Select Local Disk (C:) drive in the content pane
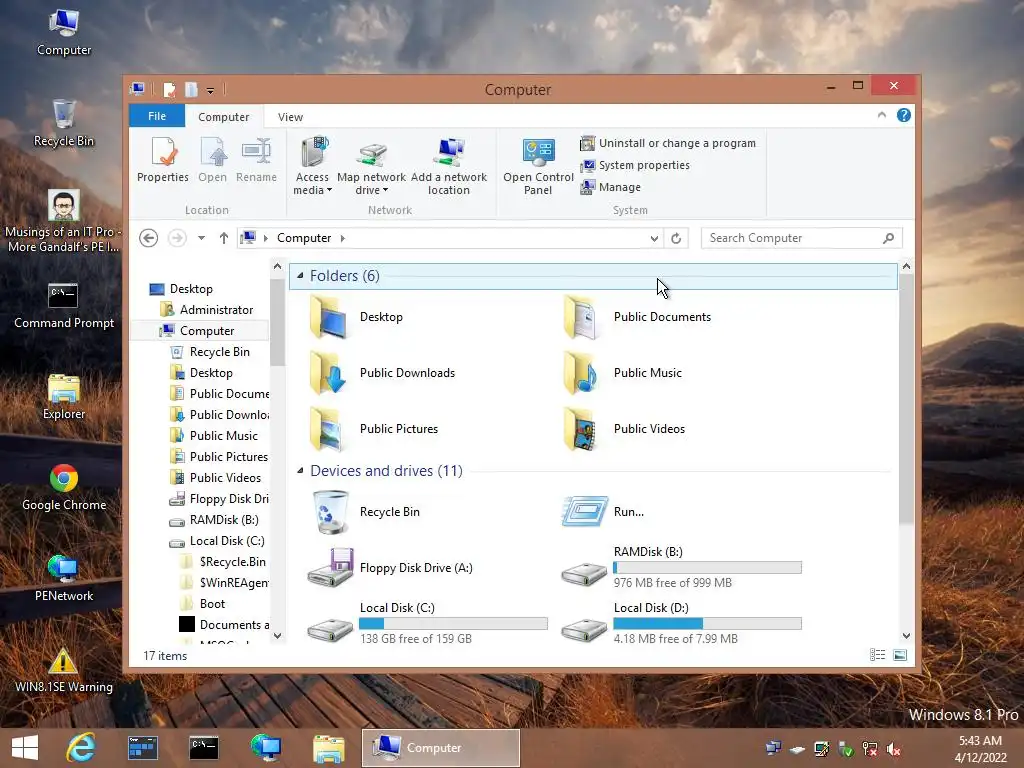 428,624
